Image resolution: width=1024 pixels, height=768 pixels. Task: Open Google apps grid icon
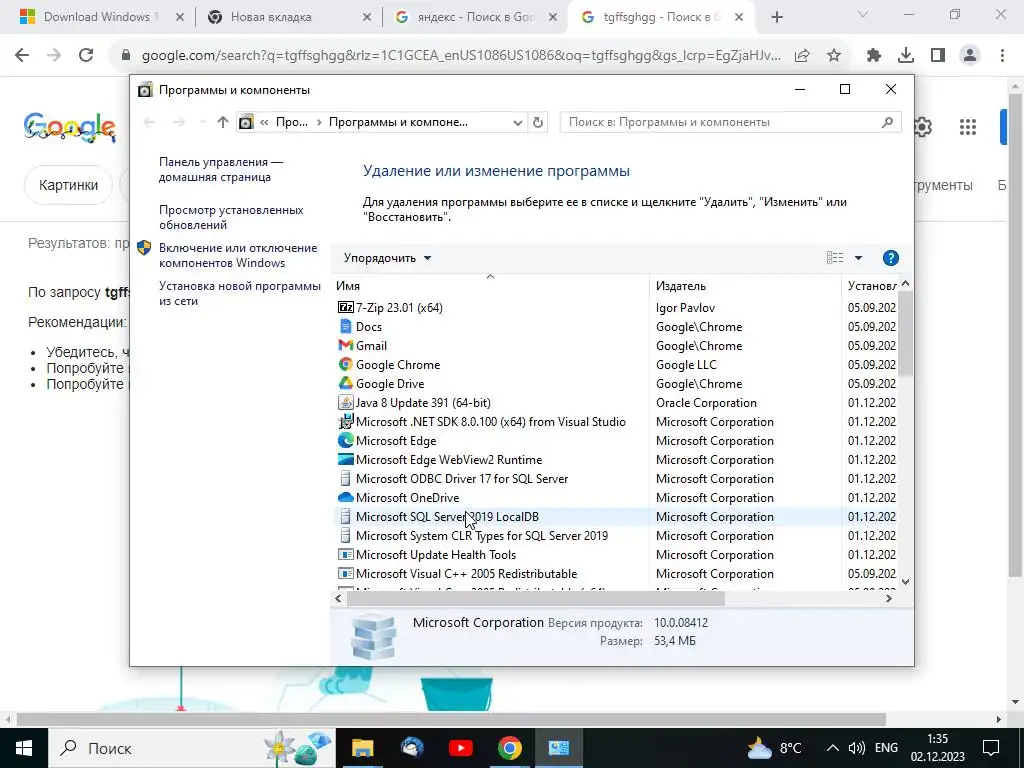click(x=968, y=127)
